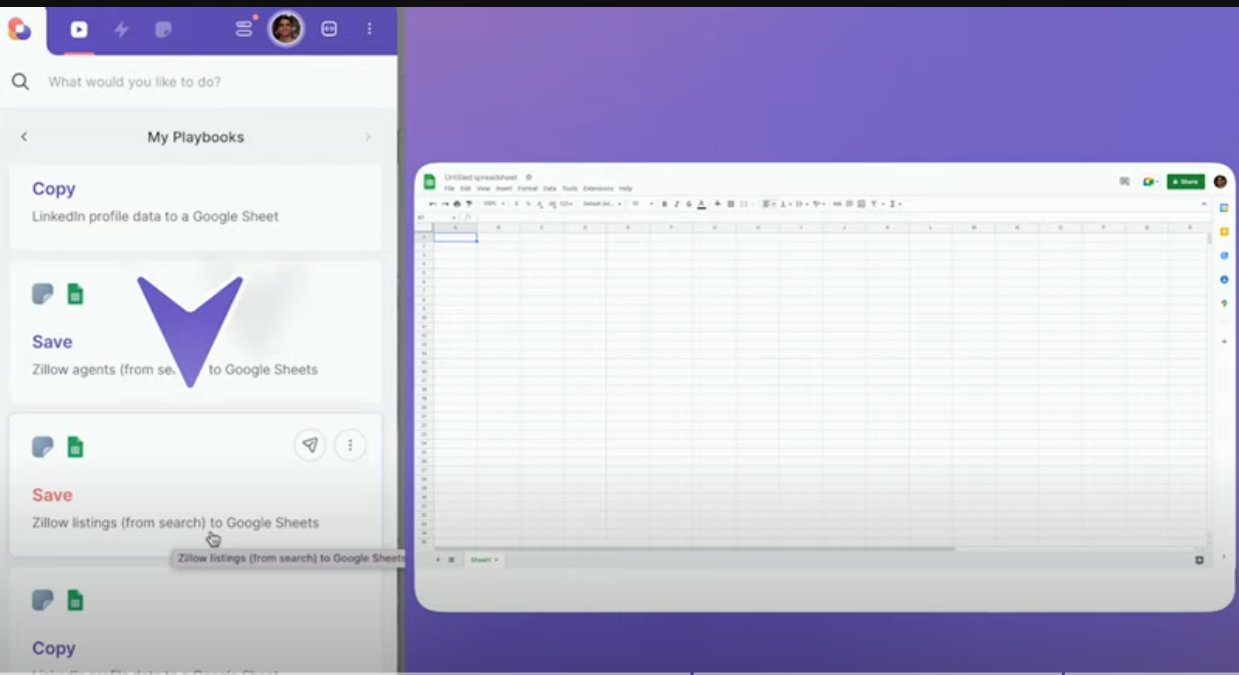Open the scraper templates tab
Image resolution: width=1239 pixels, height=675 pixels.
(x=163, y=30)
